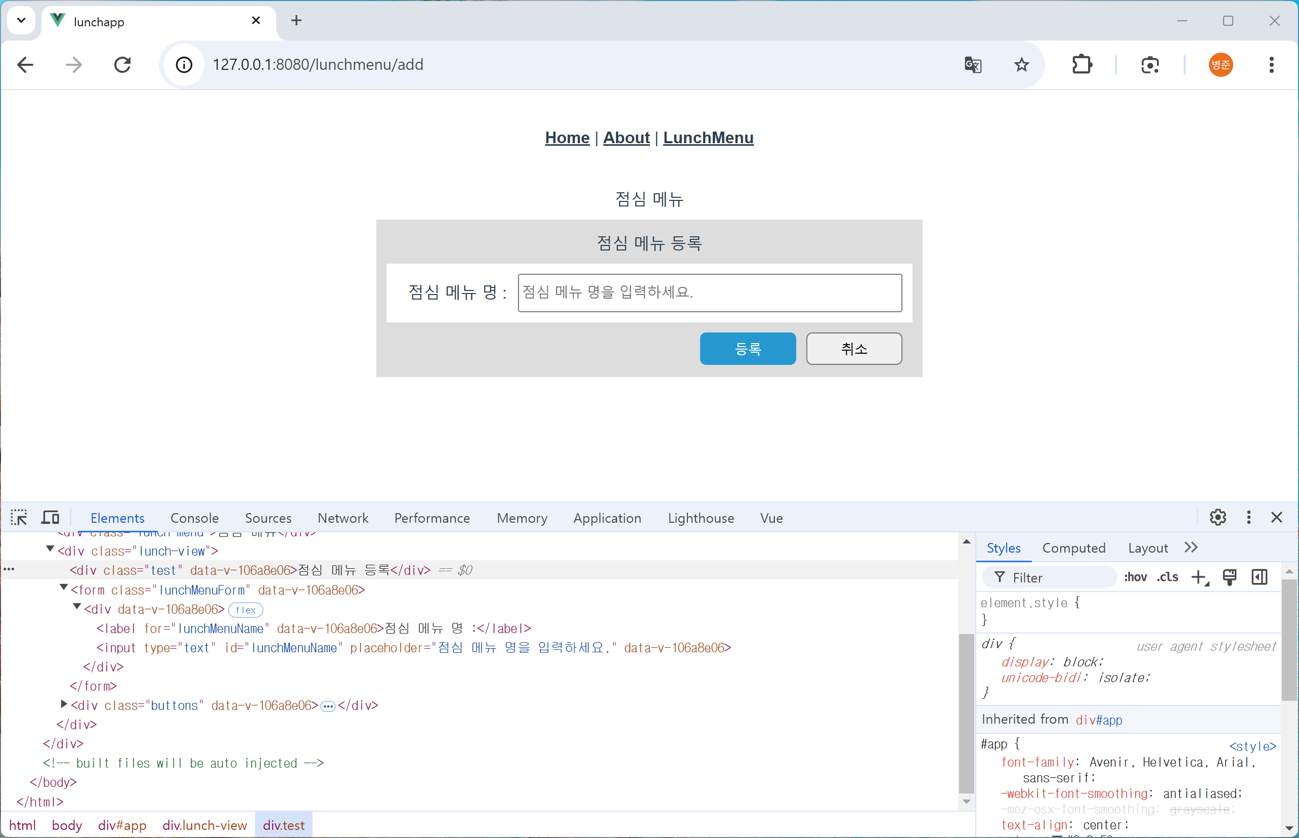Open the tab search dropdown

21,21
